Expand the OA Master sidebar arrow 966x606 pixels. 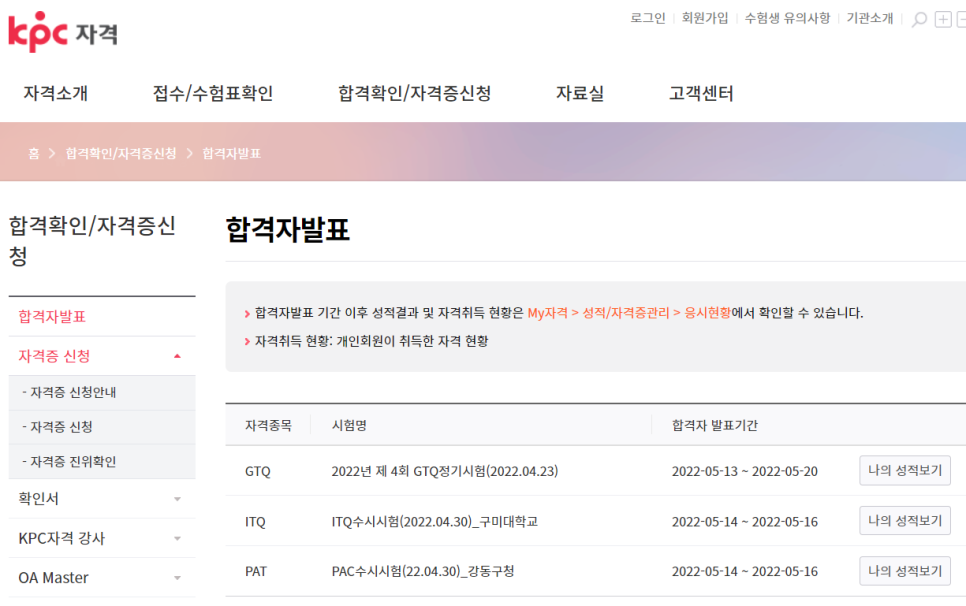pos(177,578)
